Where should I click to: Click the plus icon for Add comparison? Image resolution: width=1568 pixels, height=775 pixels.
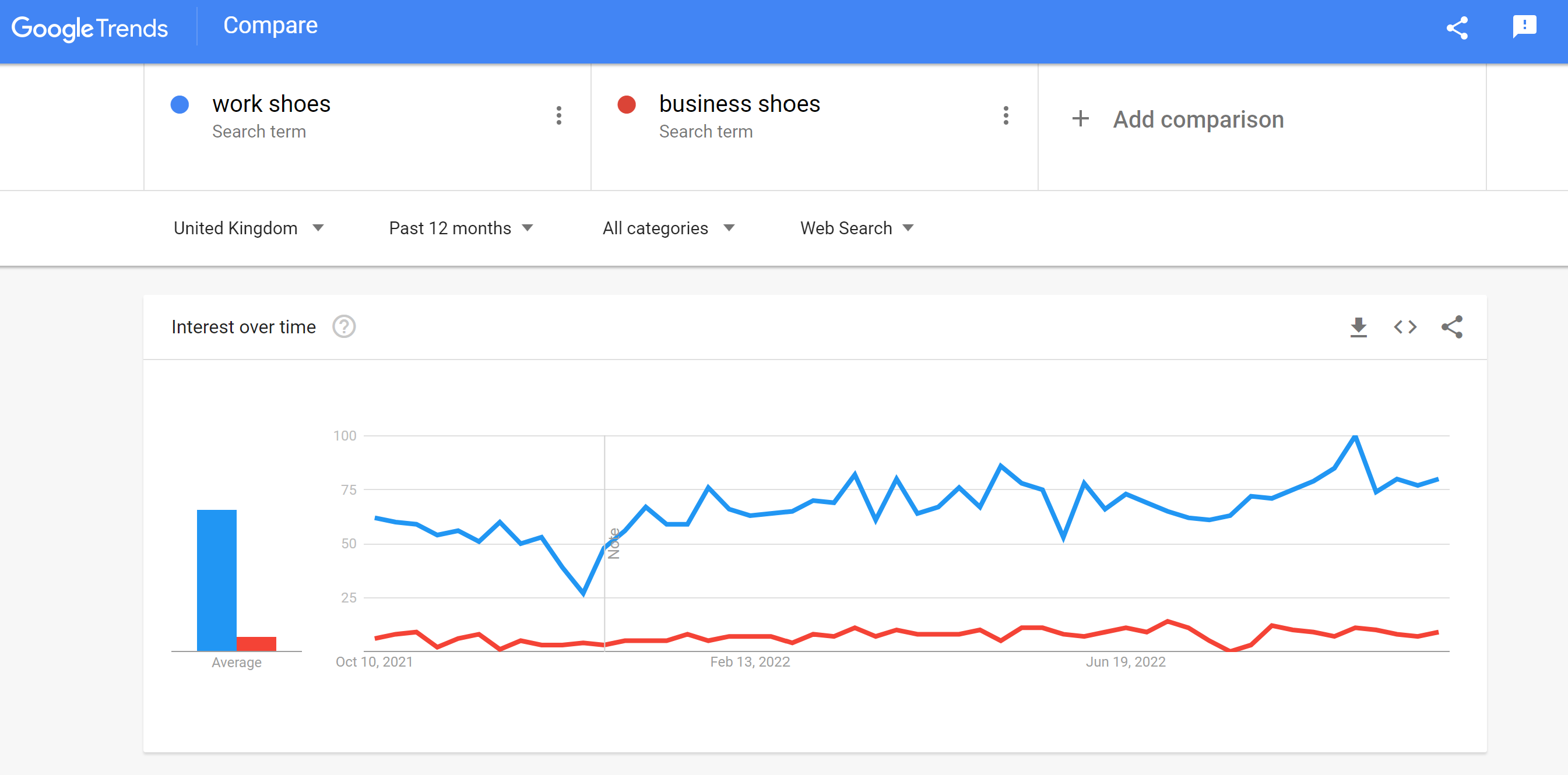[x=1081, y=119]
